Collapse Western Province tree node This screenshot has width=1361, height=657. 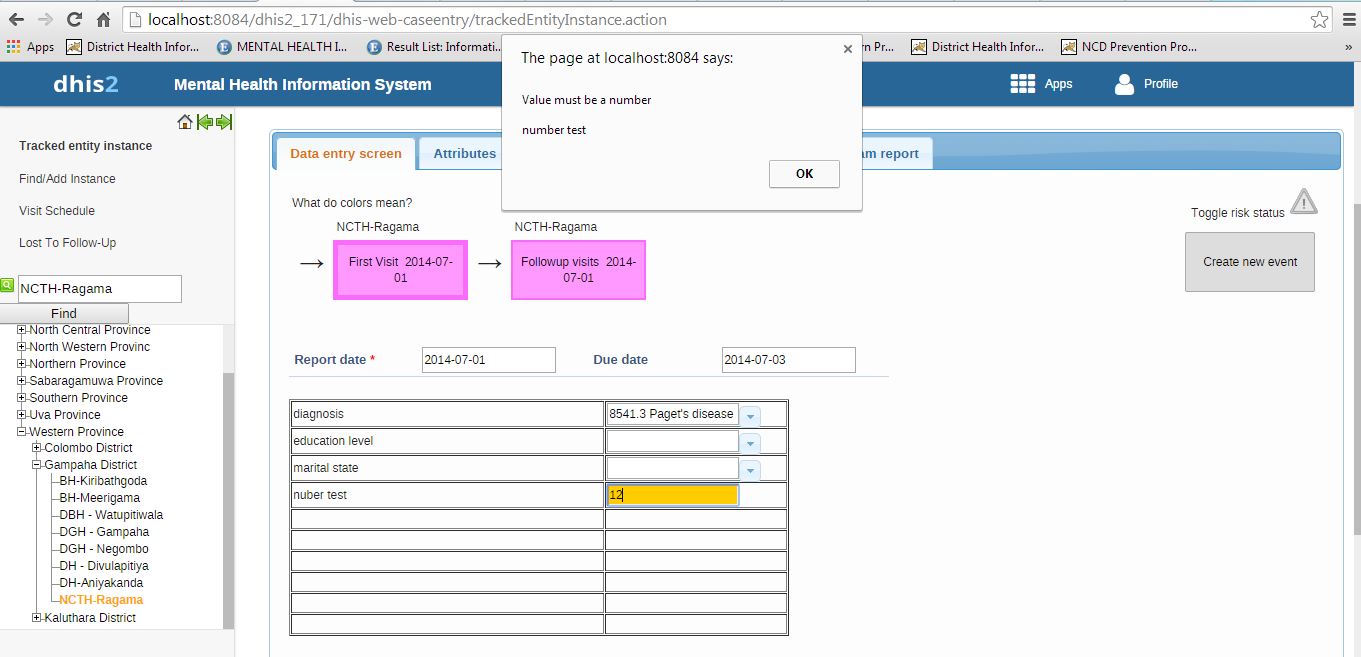pos(22,432)
